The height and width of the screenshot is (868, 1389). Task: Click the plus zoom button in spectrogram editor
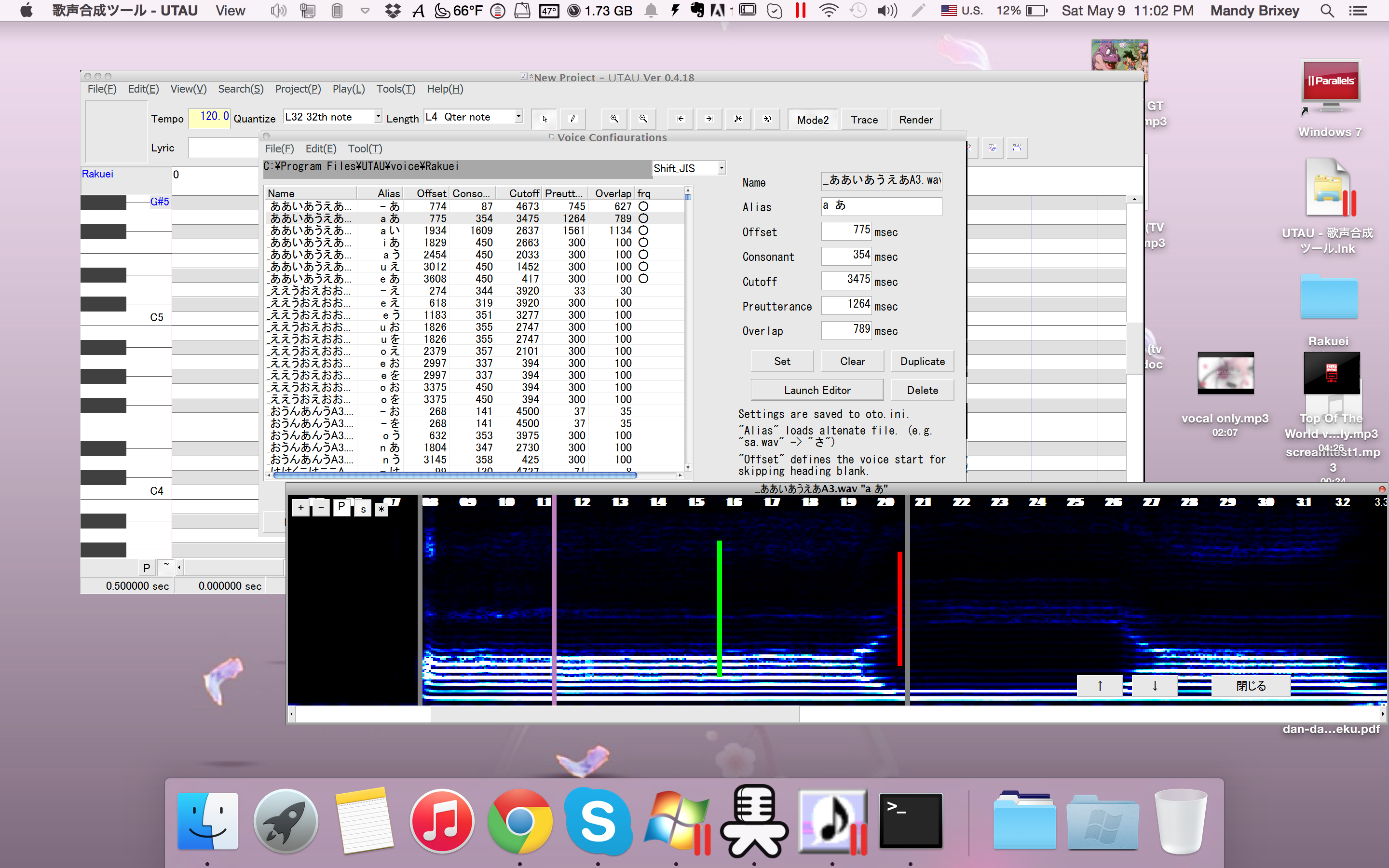tap(301, 507)
